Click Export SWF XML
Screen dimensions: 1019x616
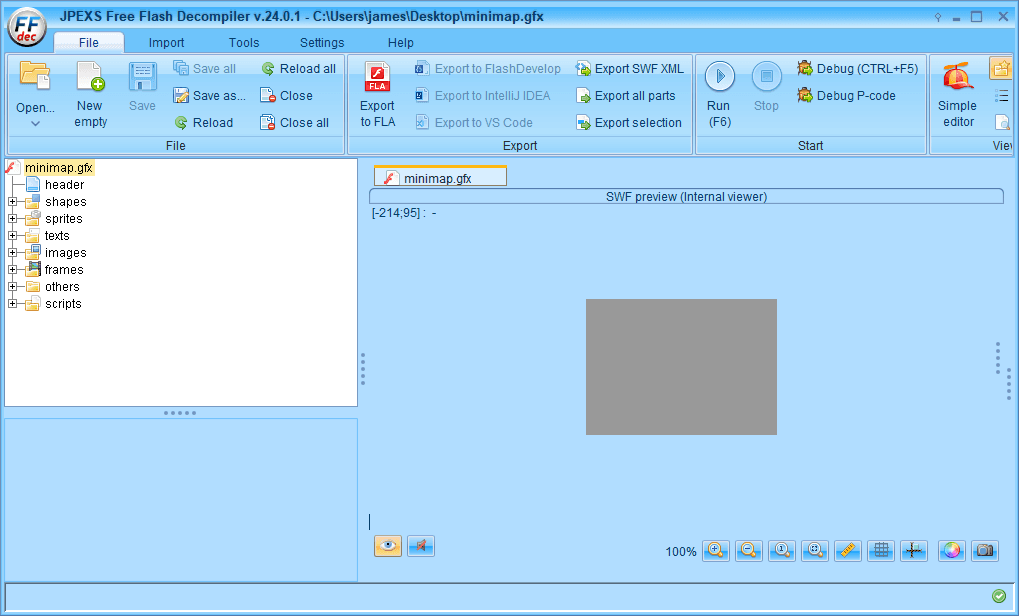pos(629,69)
